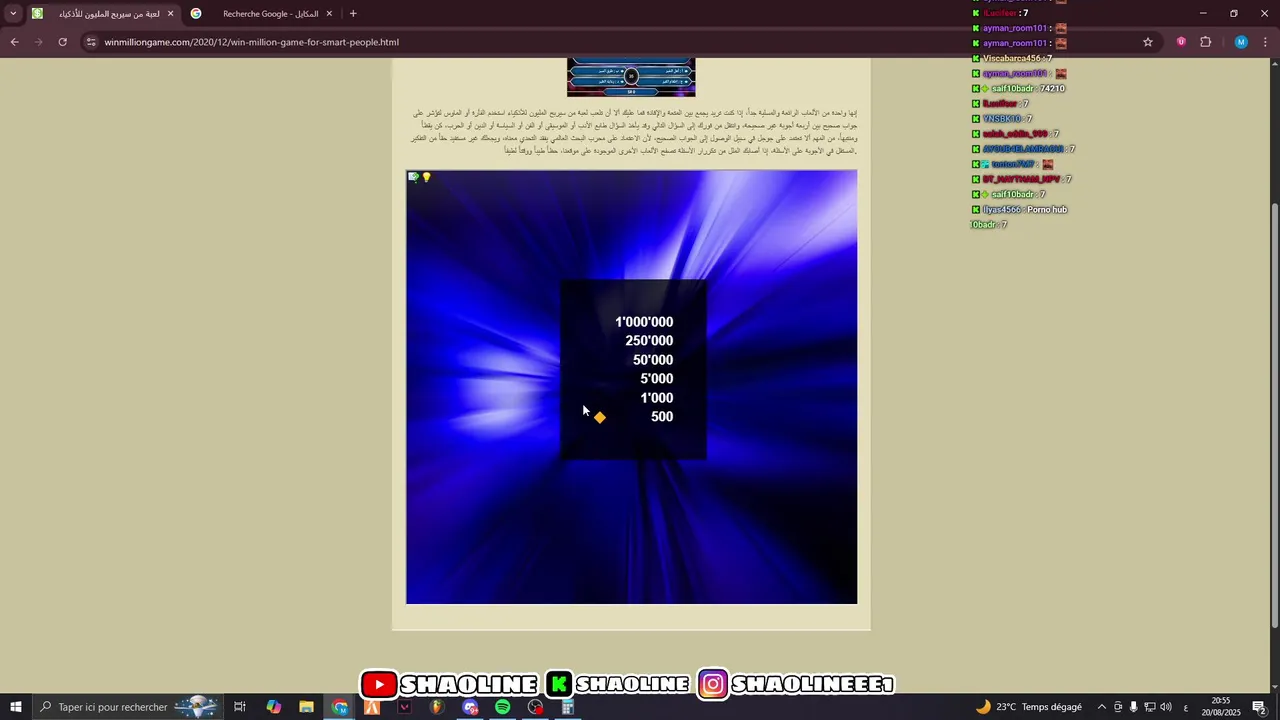Click the green icon left of lightbulb

point(413,177)
